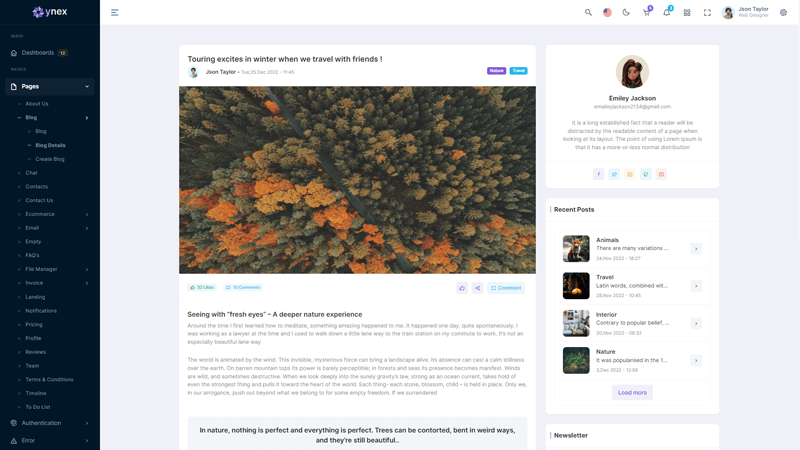Click the Comment button under post
This screenshot has width=800, height=450.
tap(506, 288)
